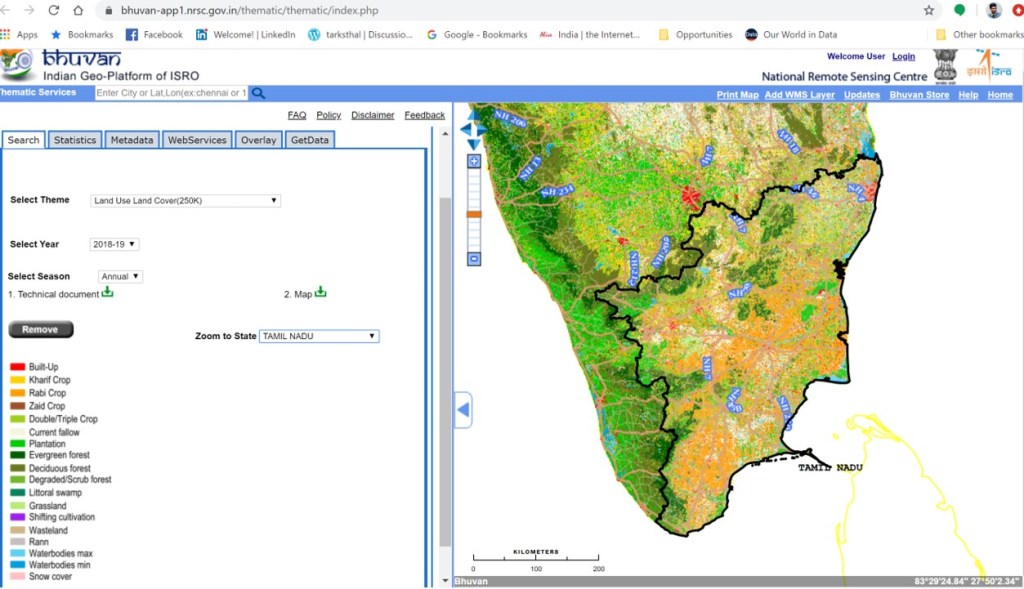Switch to the Statistics tab
Screen dimensions: 1024x589
[75, 140]
